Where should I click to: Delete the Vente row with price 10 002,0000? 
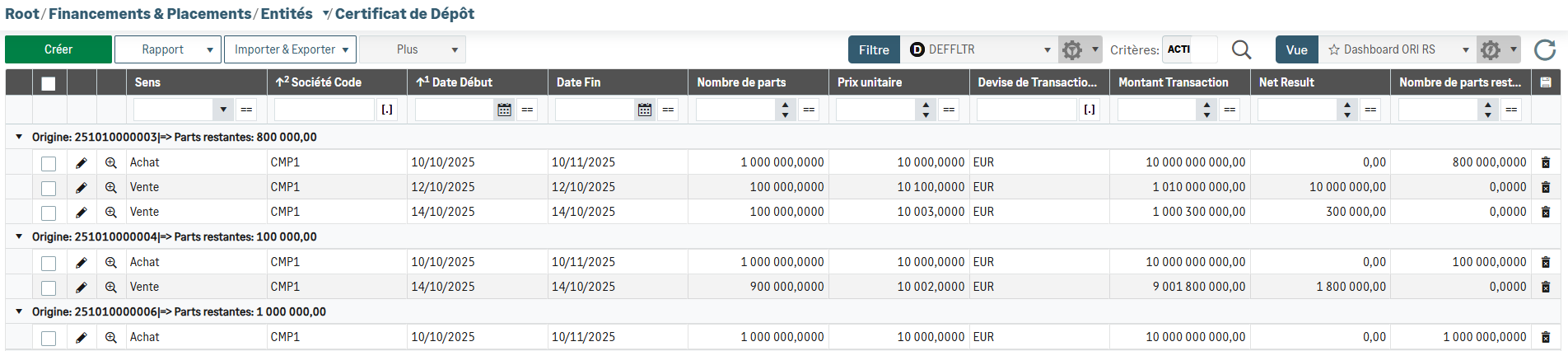pos(1545,287)
